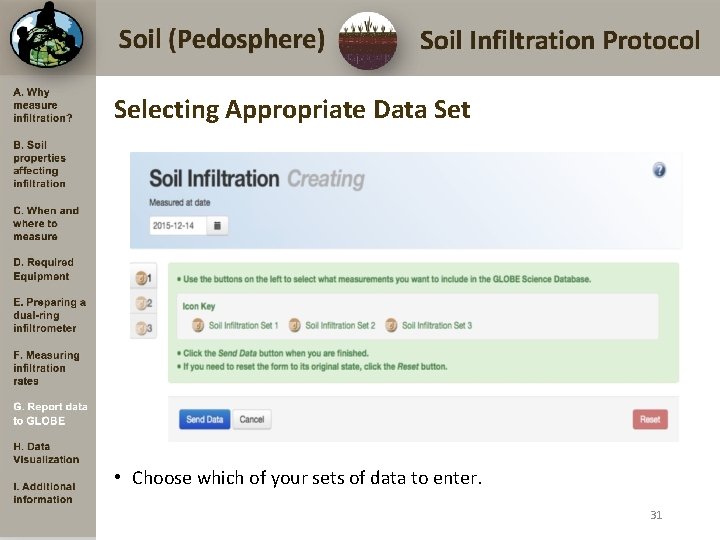
Task: Navigate to F. Measuring infiltration rates
Action: pos(46,368)
